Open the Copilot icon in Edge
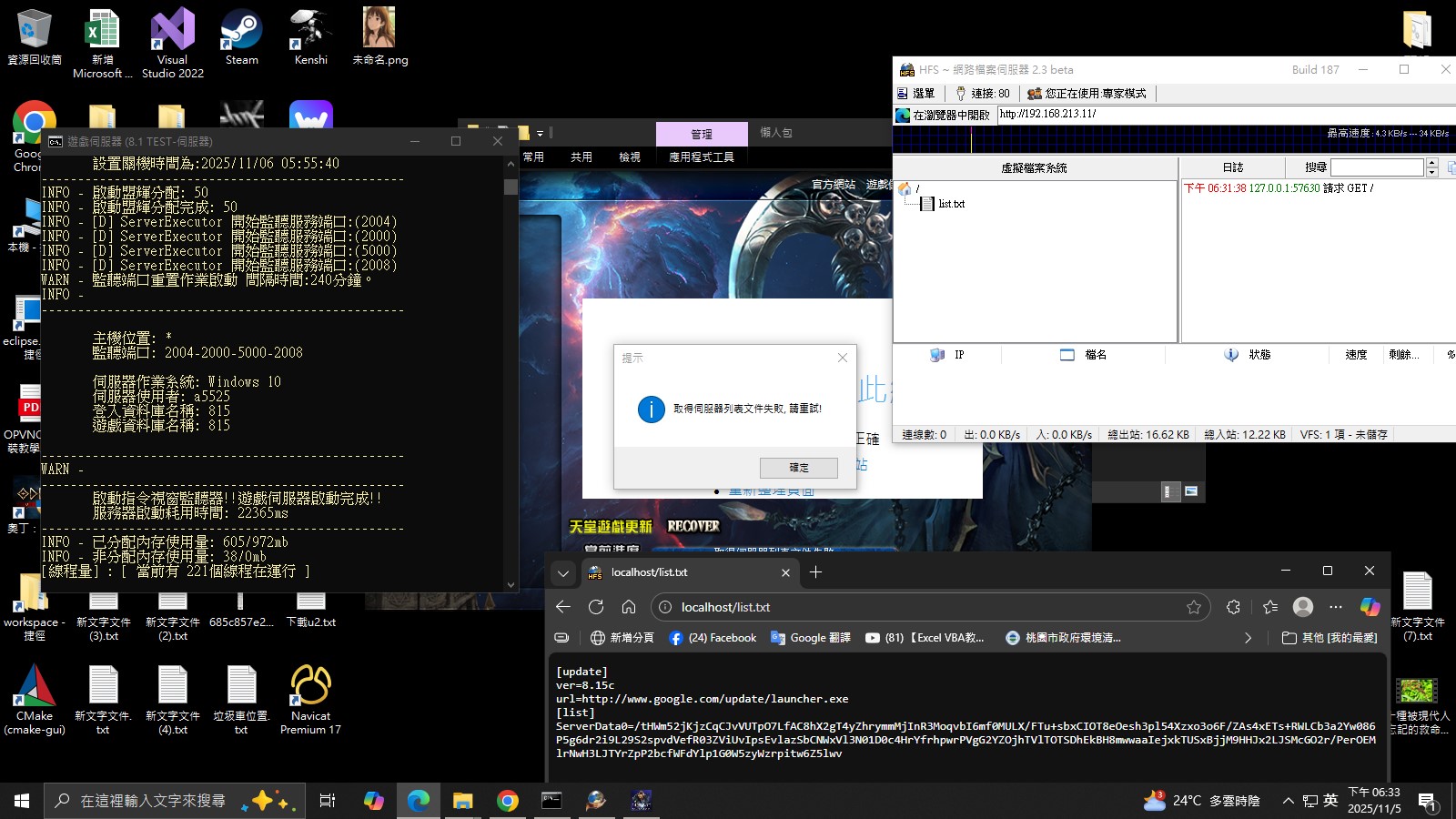The image size is (1456, 819). pos(1370,607)
